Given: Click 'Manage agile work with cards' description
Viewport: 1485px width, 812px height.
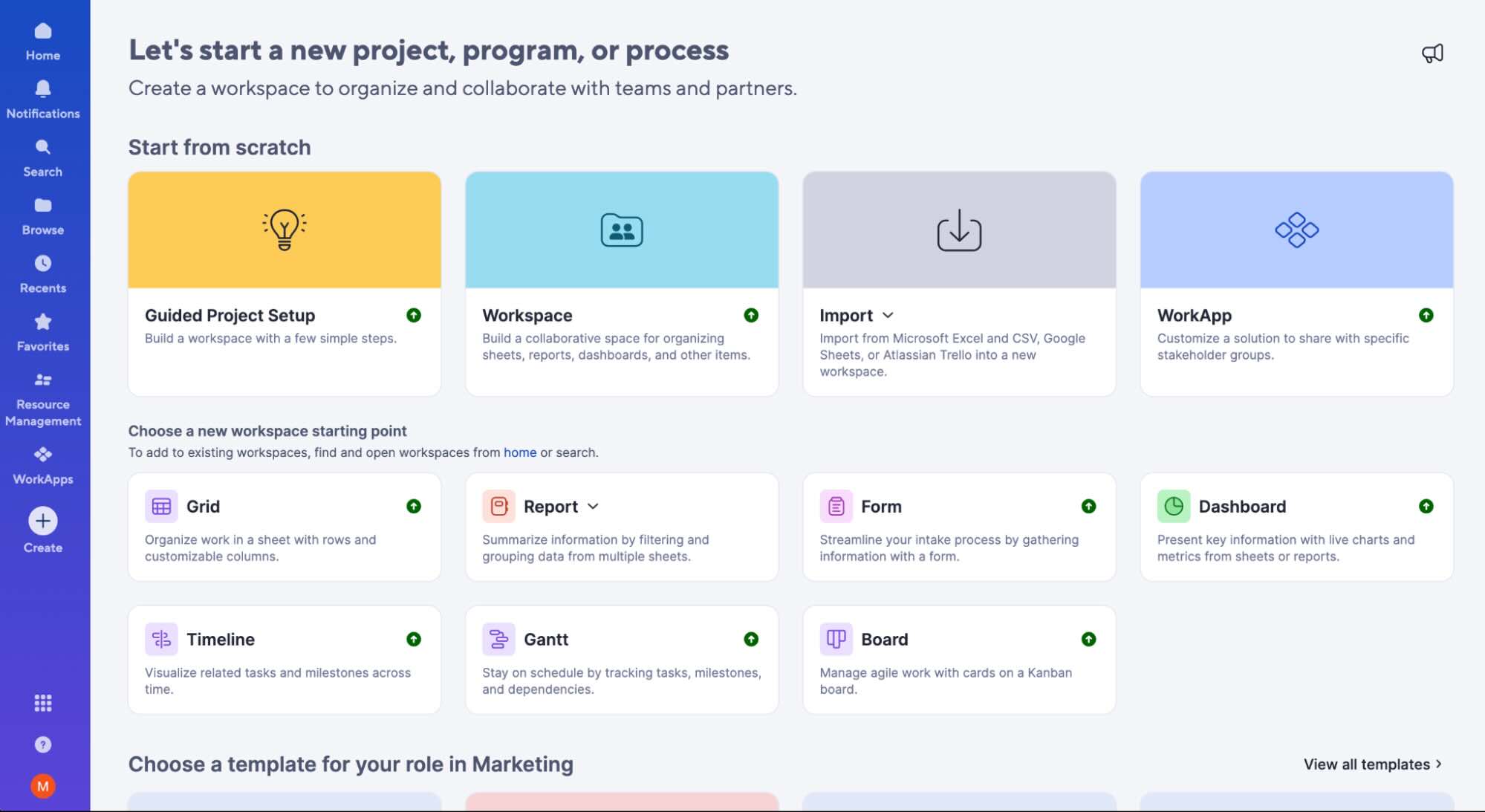Looking at the screenshot, I should coord(946,681).
